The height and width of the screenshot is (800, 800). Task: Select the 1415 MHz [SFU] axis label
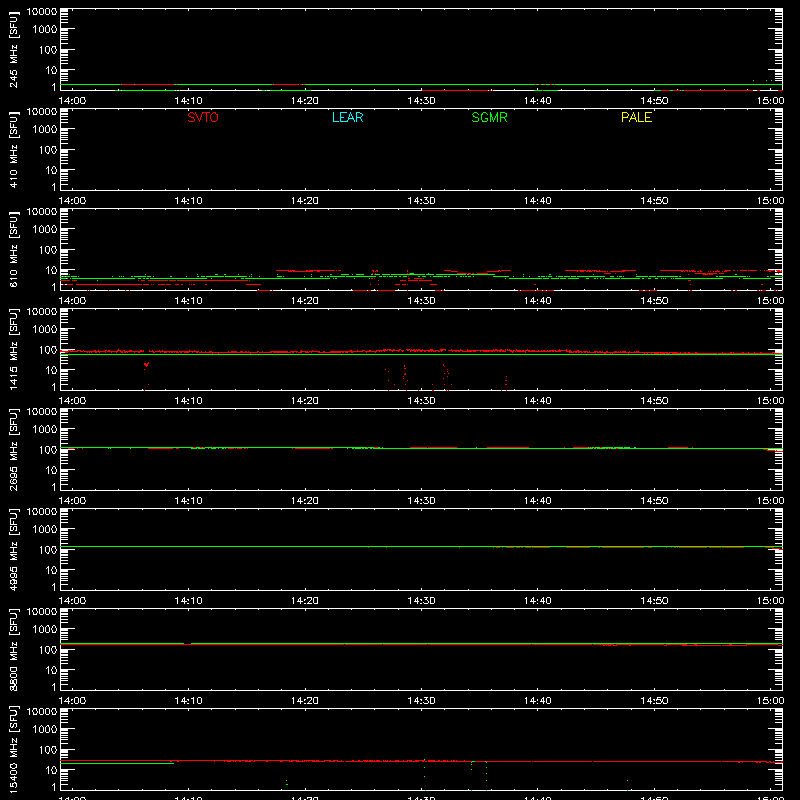[x=13, y=349]
